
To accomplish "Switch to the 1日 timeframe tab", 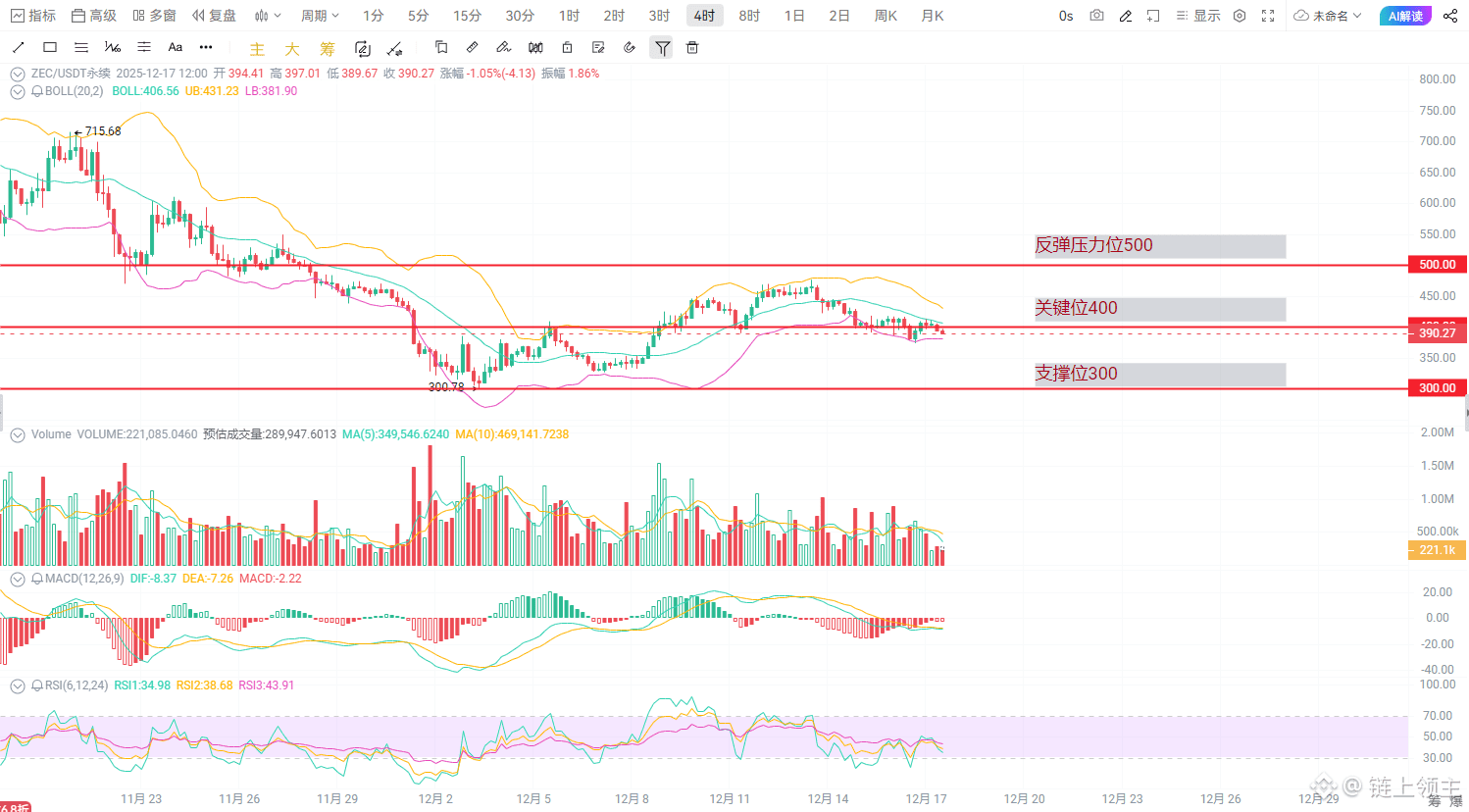I will [x=794, y=16].
